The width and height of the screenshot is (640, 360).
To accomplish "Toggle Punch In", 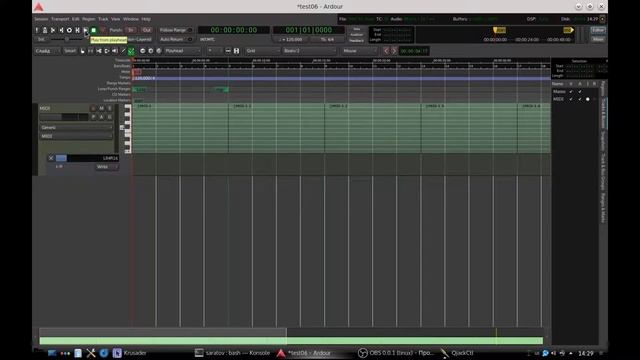I will click(x=131, y=30).
